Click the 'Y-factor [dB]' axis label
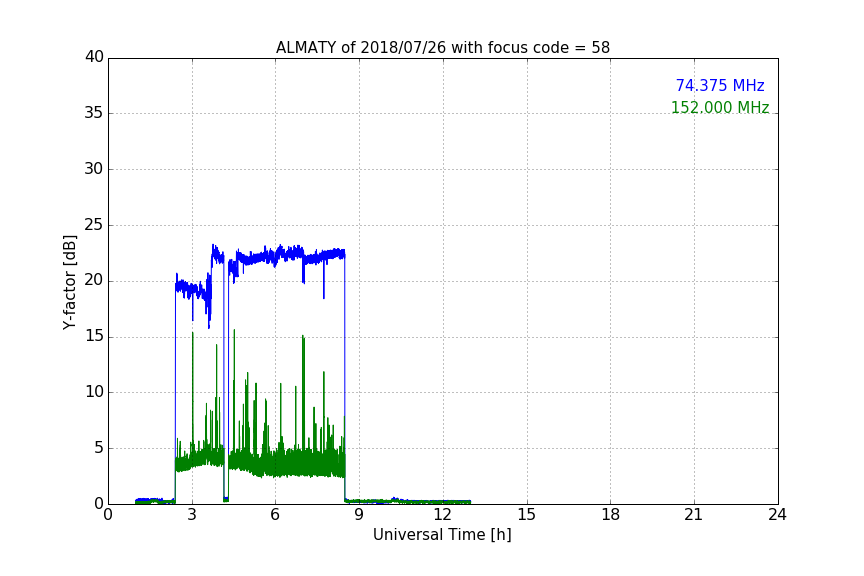Image resolution: width=864 pixels, height=576 pixels. point(69,282)
